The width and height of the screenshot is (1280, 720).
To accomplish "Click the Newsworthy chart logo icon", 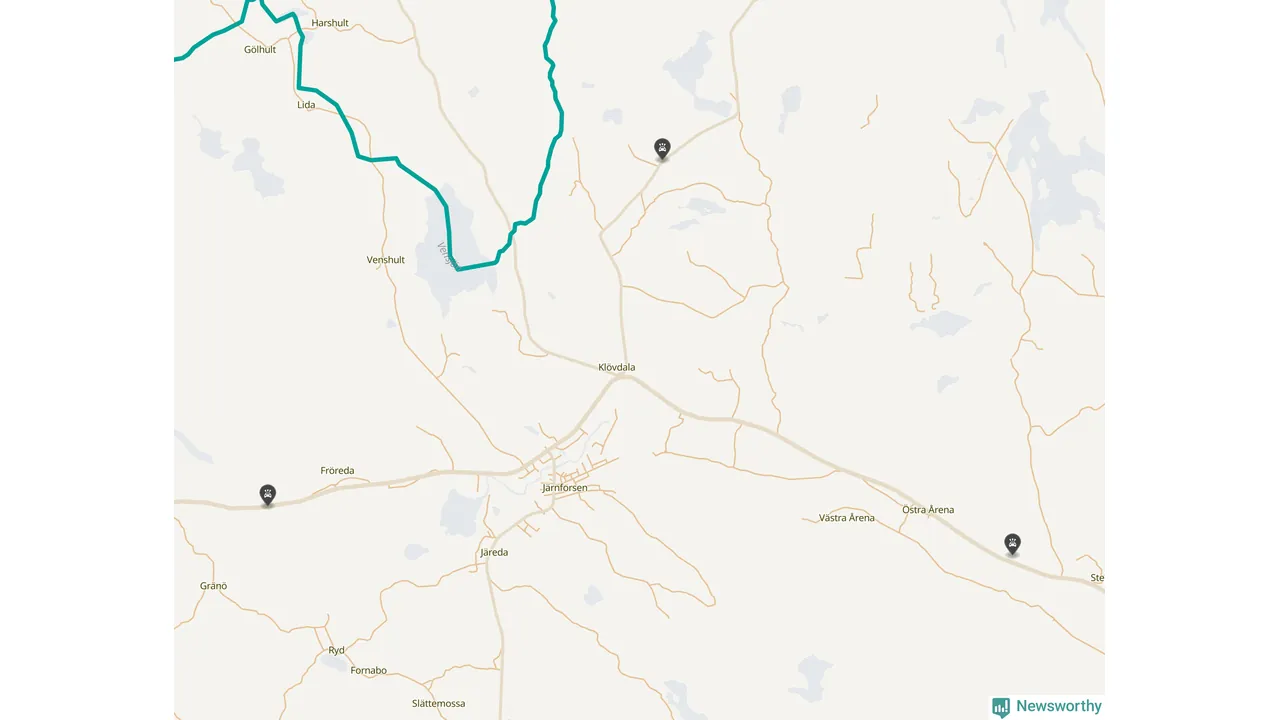I will click(1001, 707).
